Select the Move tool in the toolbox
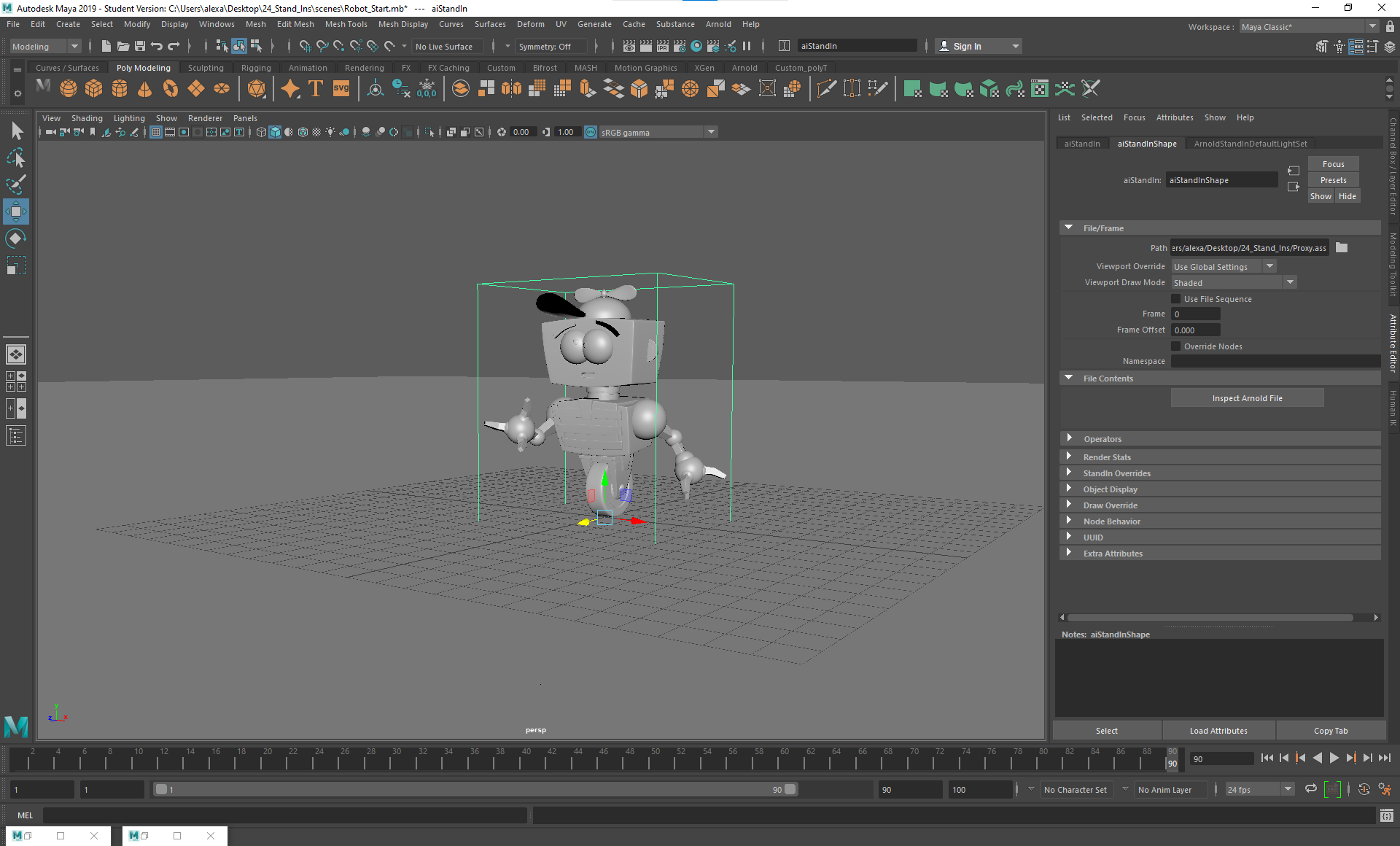1400x846 pixels. click(15, 211)
